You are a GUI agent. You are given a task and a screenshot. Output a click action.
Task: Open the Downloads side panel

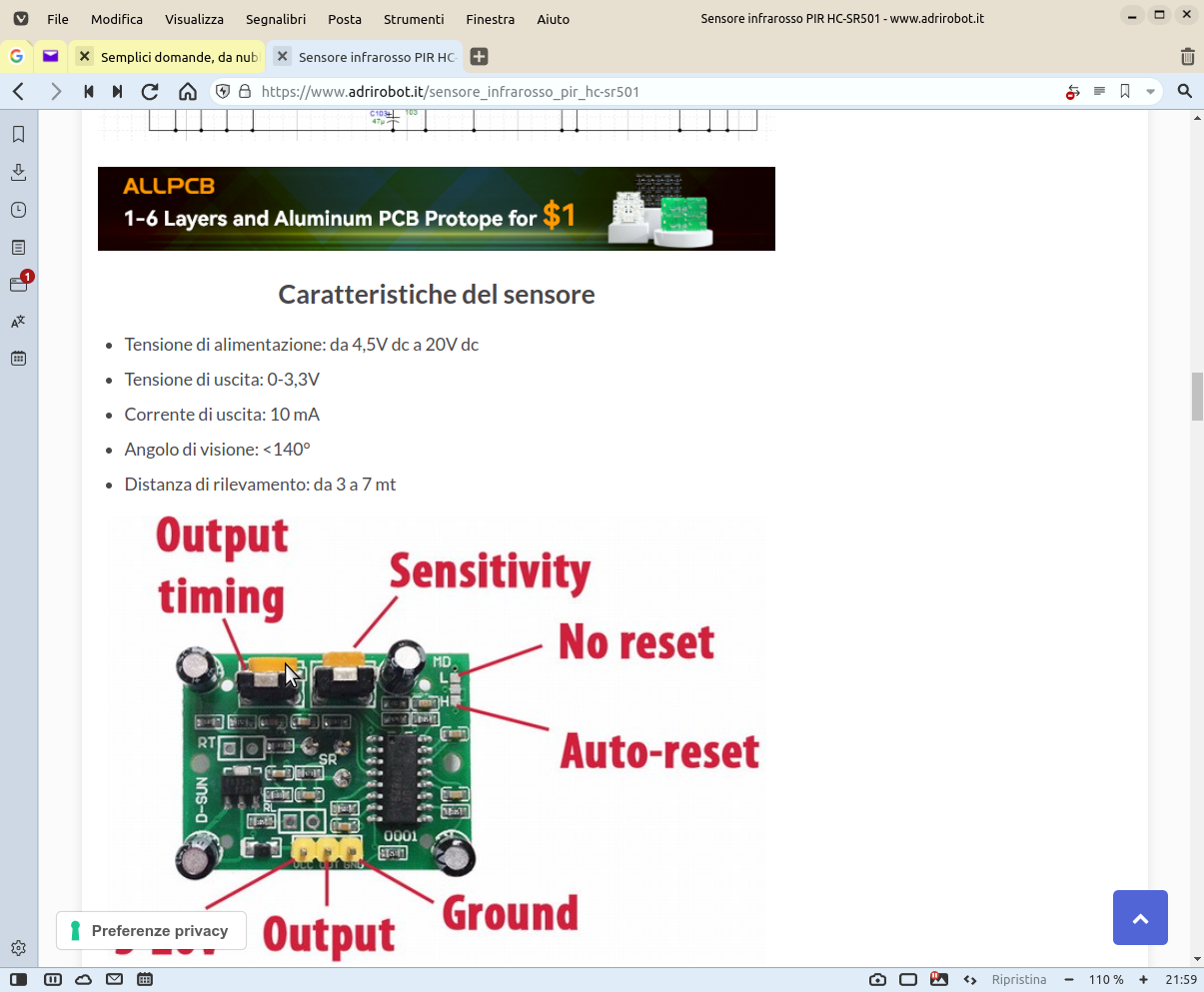pyautogui.click(x=18, y=172)
